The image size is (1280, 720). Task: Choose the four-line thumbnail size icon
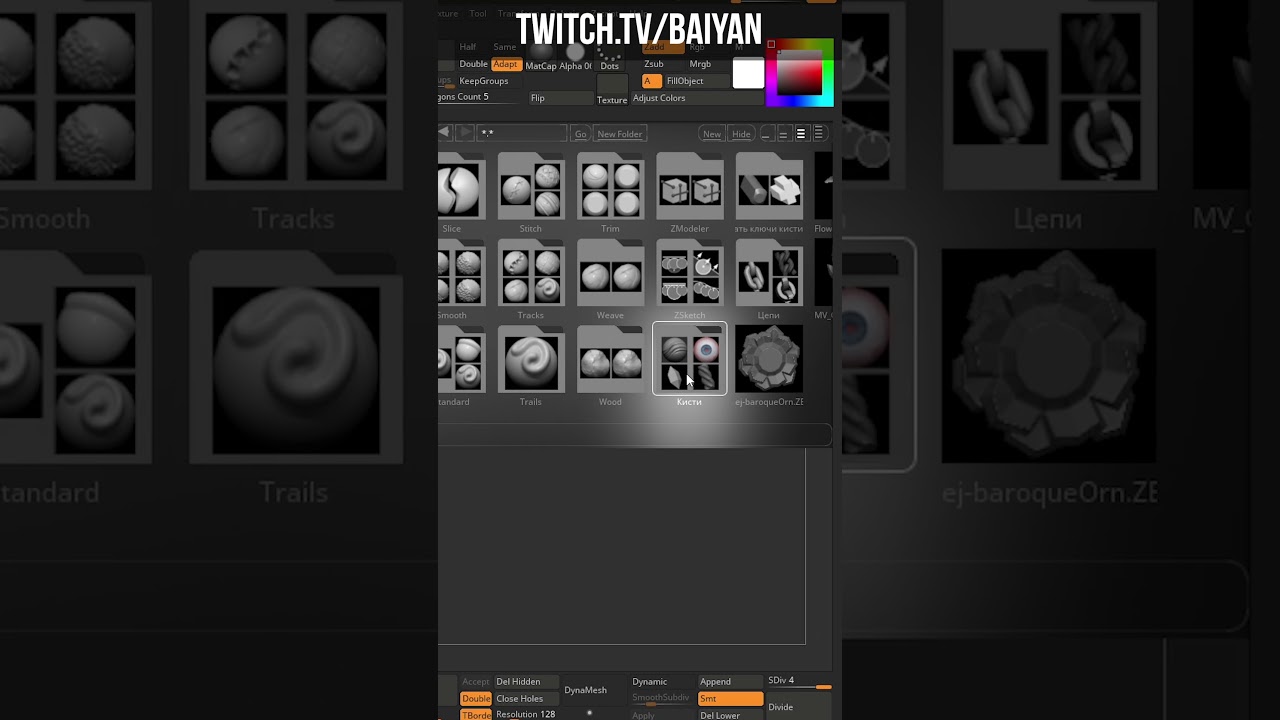[x=818, y=134]
